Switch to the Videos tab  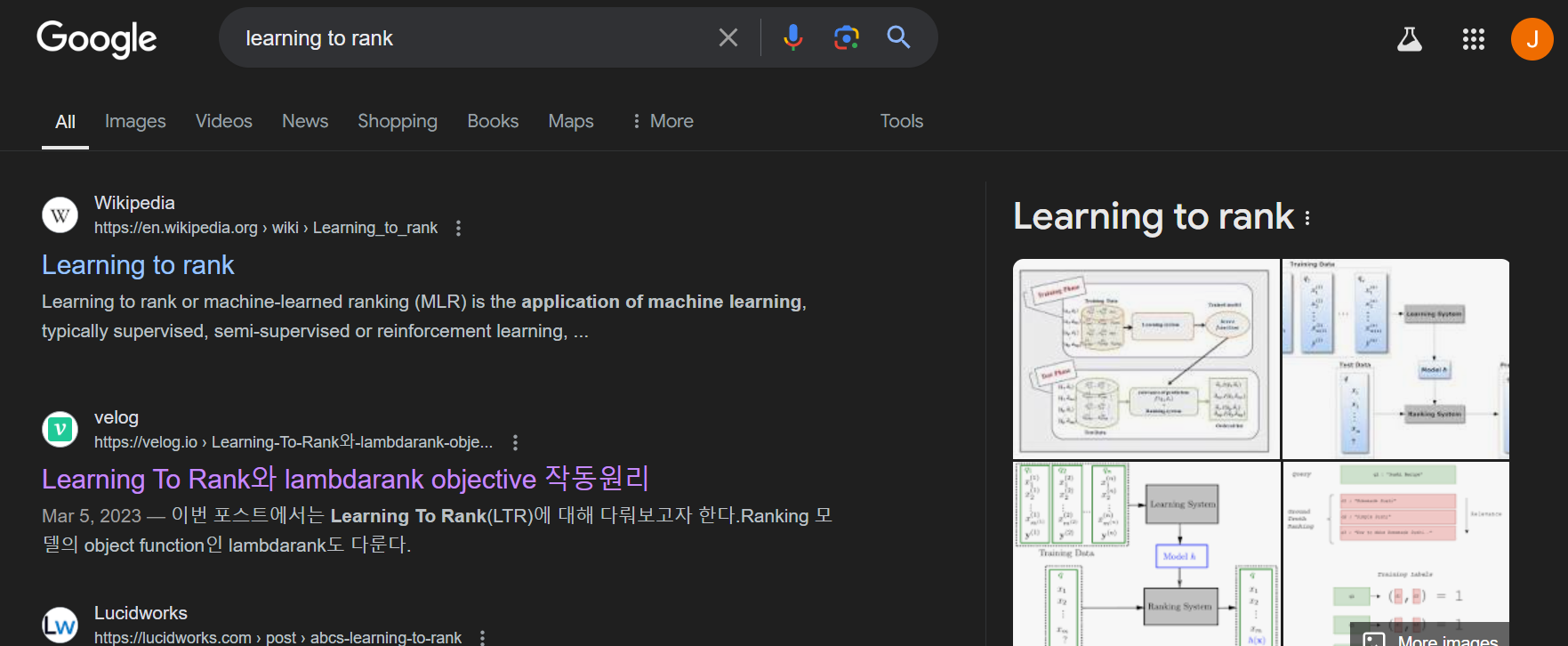[x=224, y=121]
